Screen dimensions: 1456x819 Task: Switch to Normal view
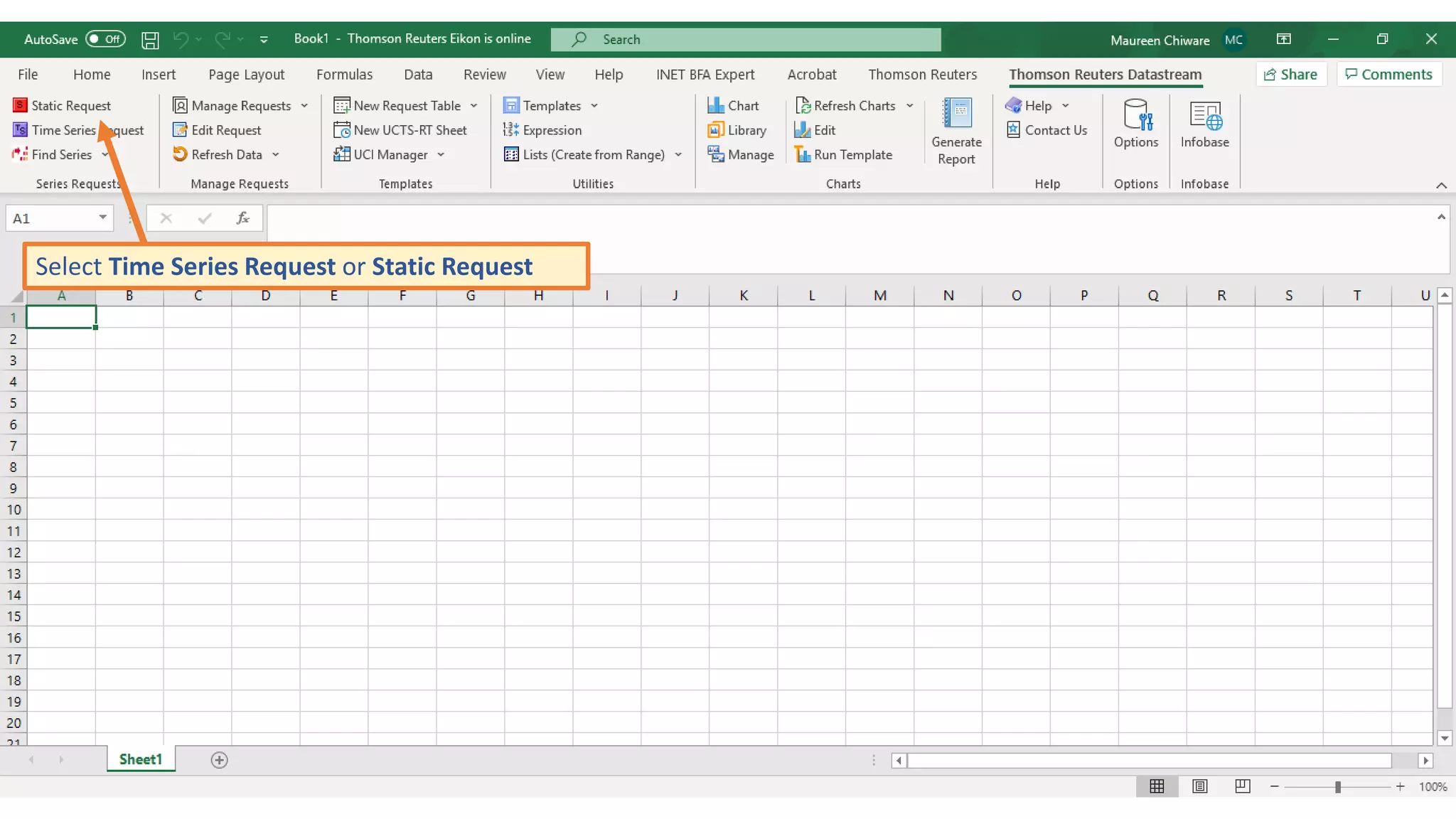[x=1157, y=786]
